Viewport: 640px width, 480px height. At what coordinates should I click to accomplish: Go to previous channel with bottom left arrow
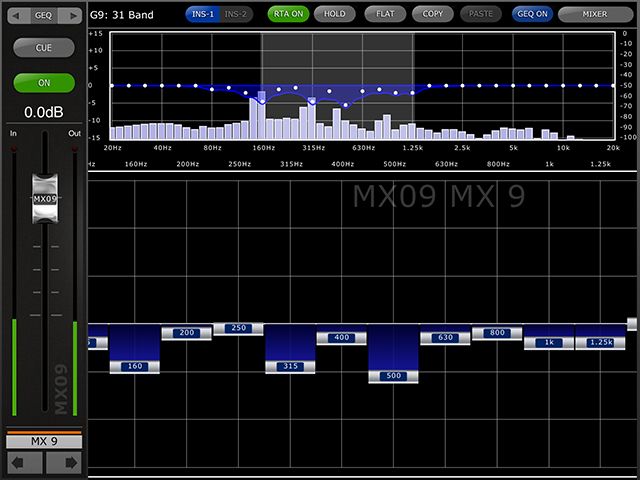click(24, 463)
